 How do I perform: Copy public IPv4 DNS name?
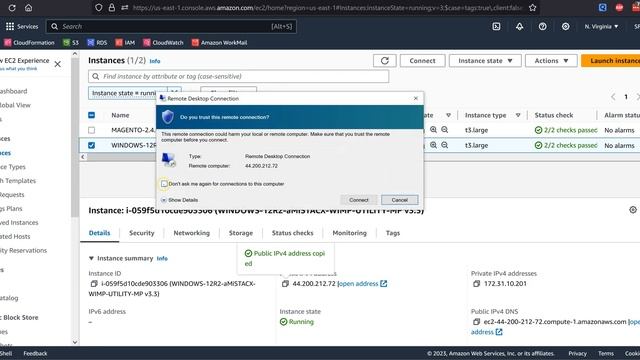coord(476,322)
